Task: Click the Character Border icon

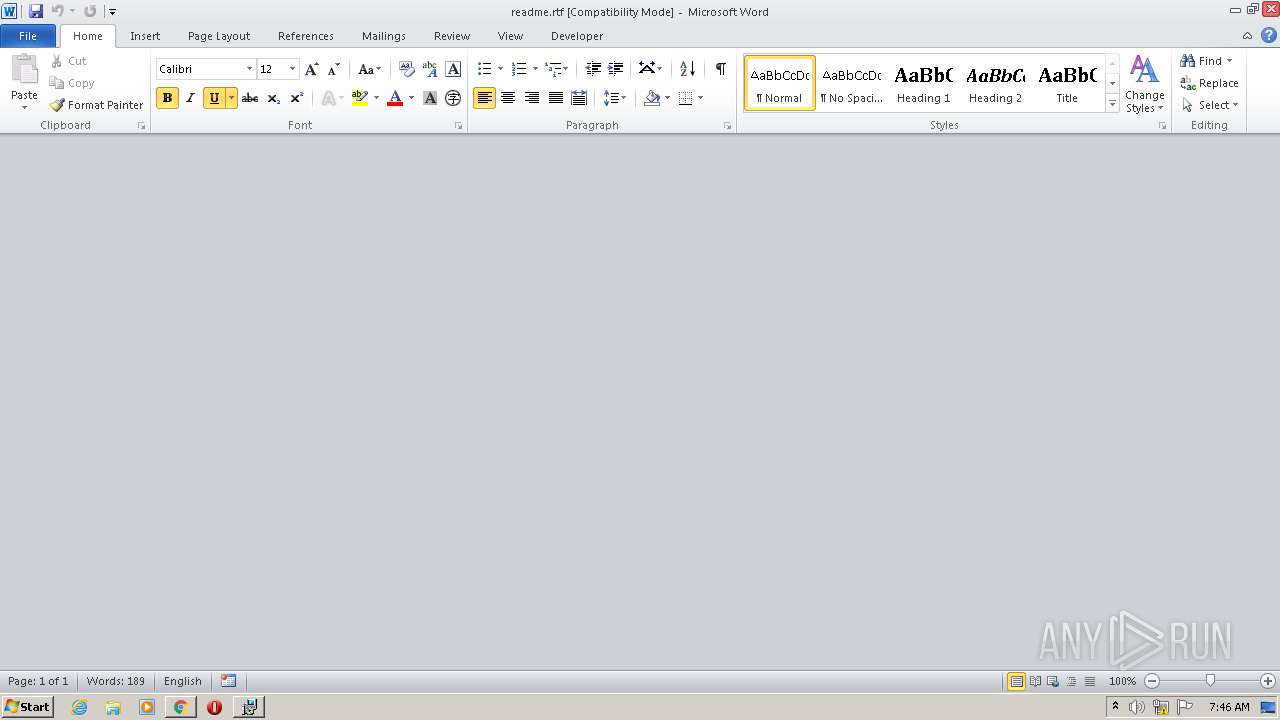Action: point(453,69)
